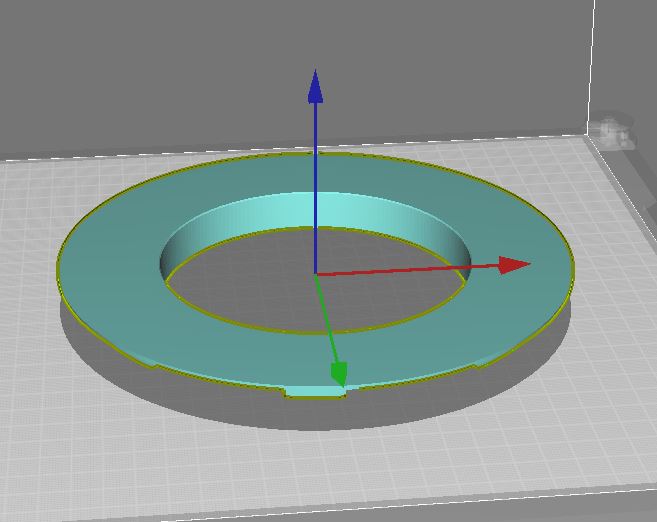Click the small gray object at the bed's corner
Viewport: 657px width, 522px height.
tap(612, 133)
